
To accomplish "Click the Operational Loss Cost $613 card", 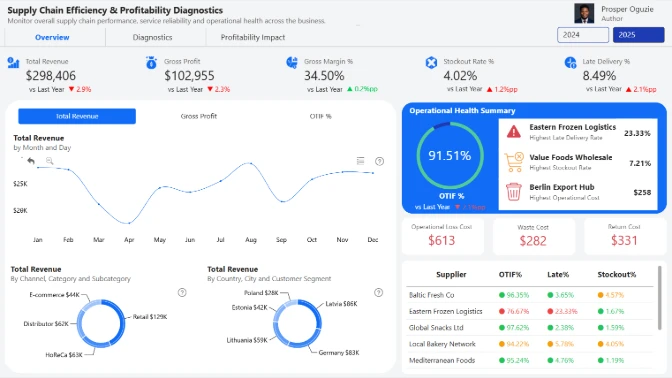I will pyautogui.click(x=442, y=236).
